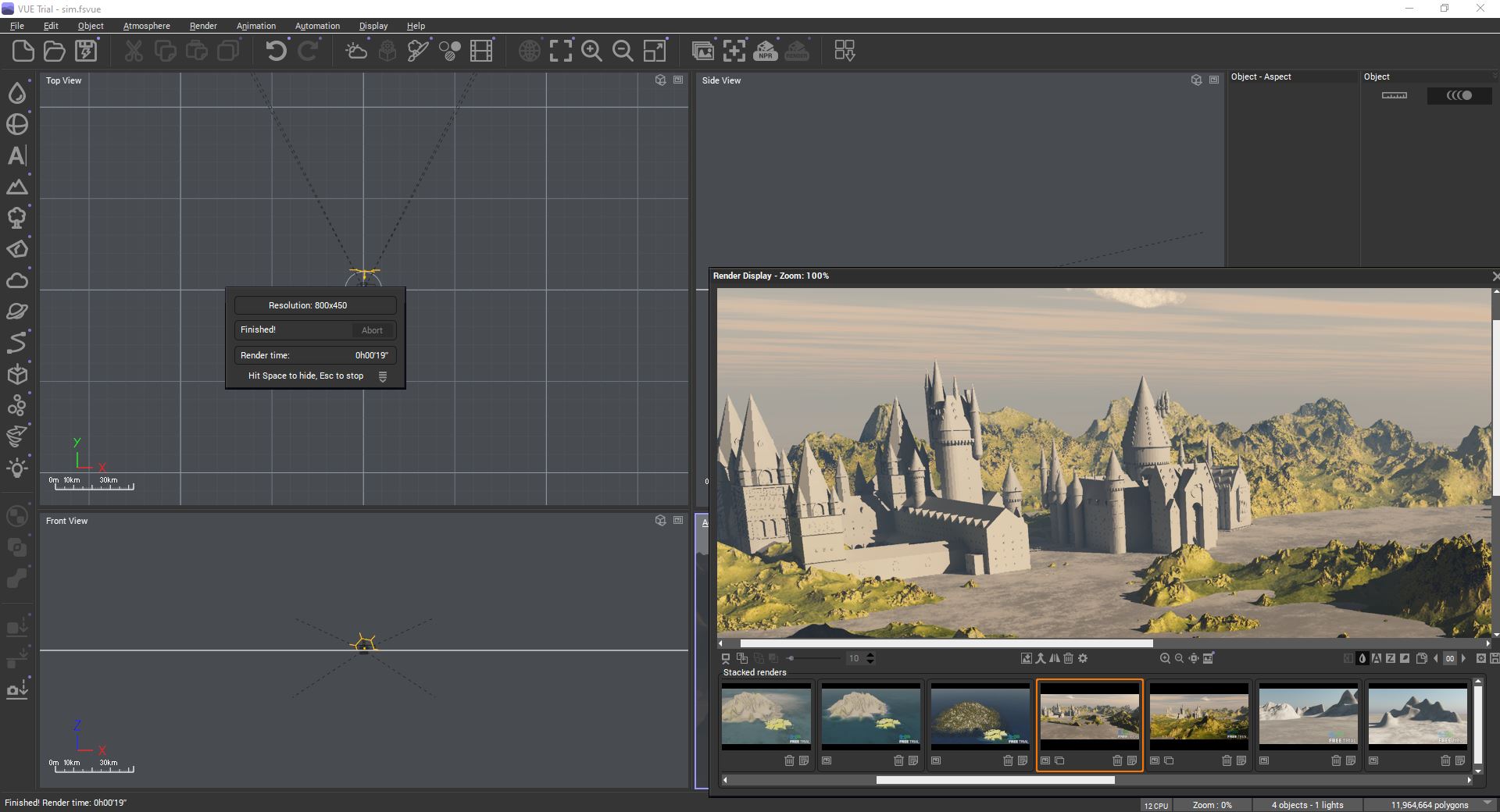
Task: Add a sphere primitive from the left toolbar
Action: point(17,124)
